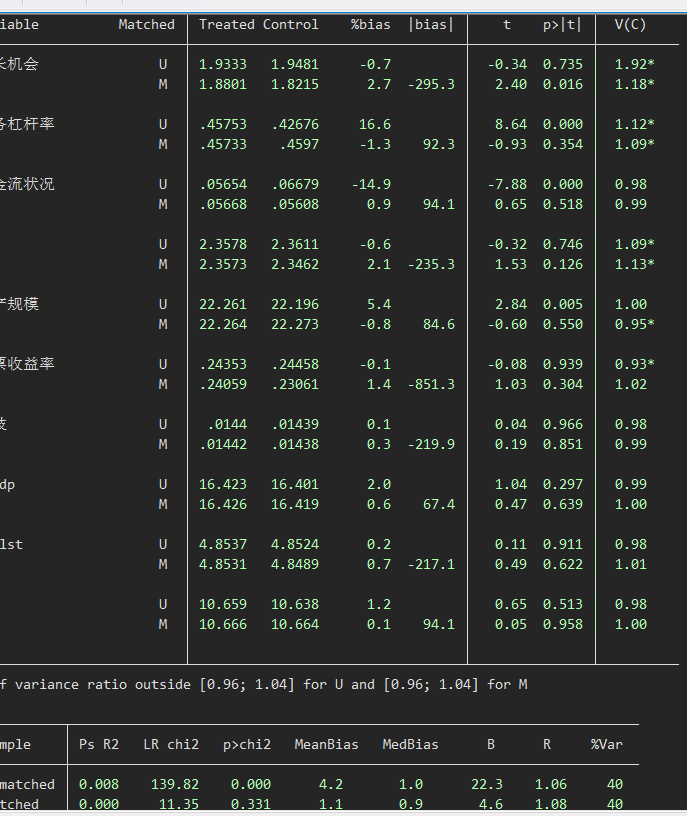Select t statistic 8.64

point(511,124)
